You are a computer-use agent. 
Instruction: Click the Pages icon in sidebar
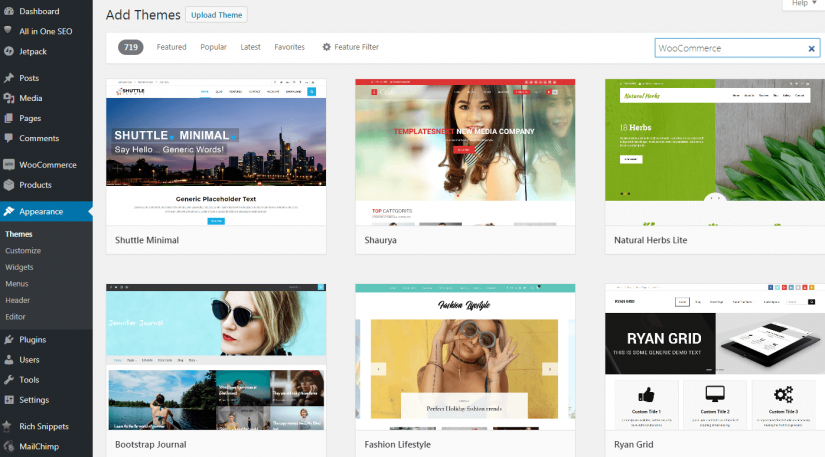click(x=9, y=118)
